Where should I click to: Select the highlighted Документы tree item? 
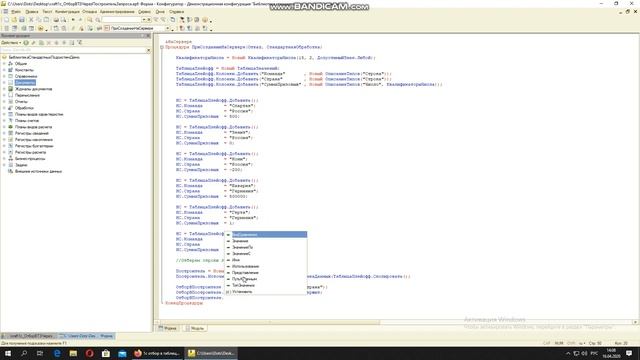point(25,83)
